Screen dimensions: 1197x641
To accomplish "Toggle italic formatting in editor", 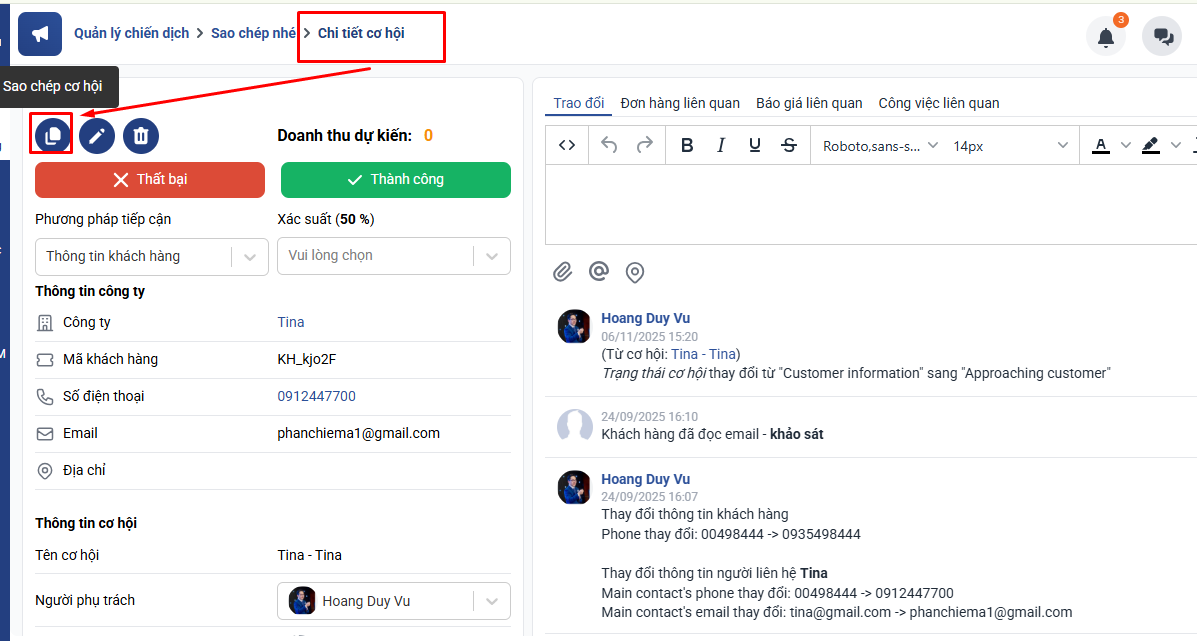I will [x=720, y=146].
